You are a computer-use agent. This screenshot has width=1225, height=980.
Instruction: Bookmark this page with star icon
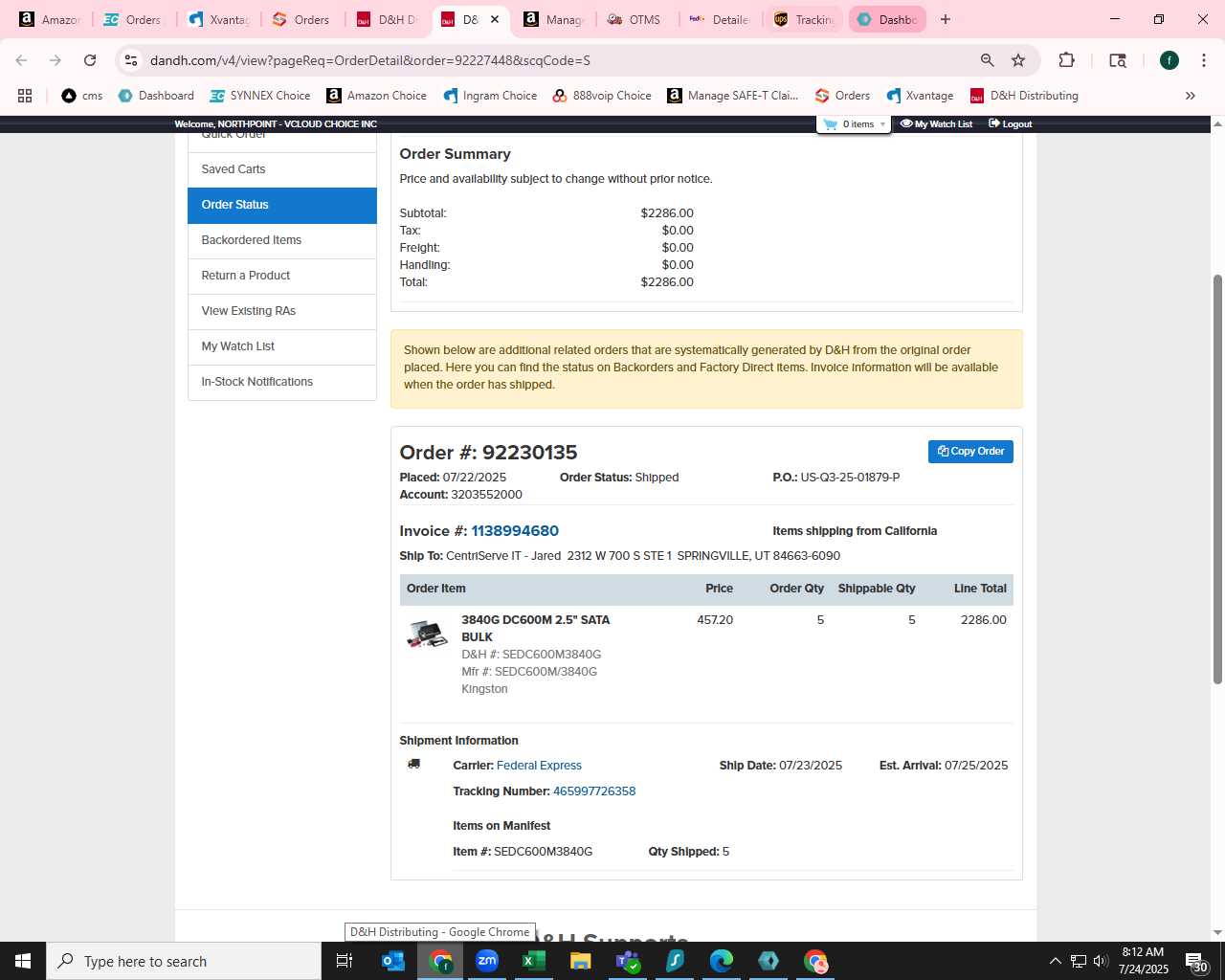pos(1018,60)
